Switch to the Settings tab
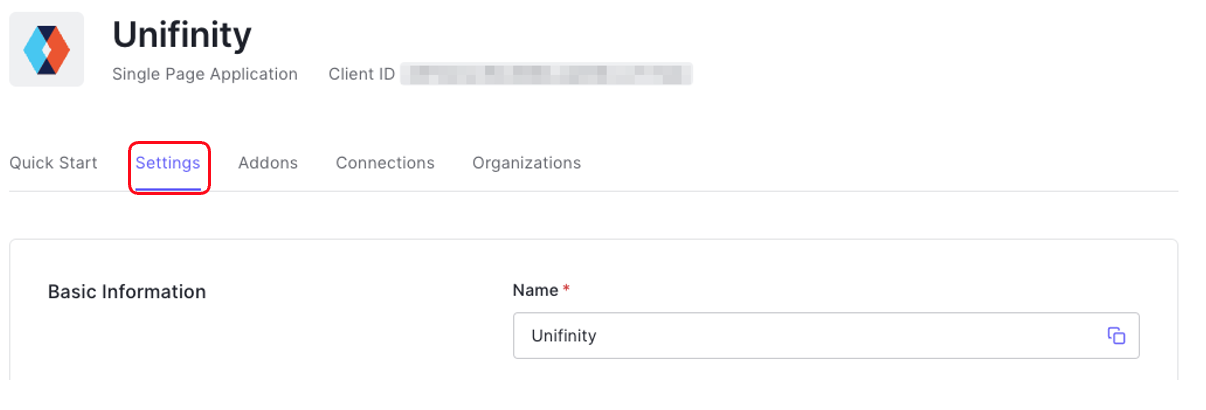1206x410 pixels. click(168, 163)
